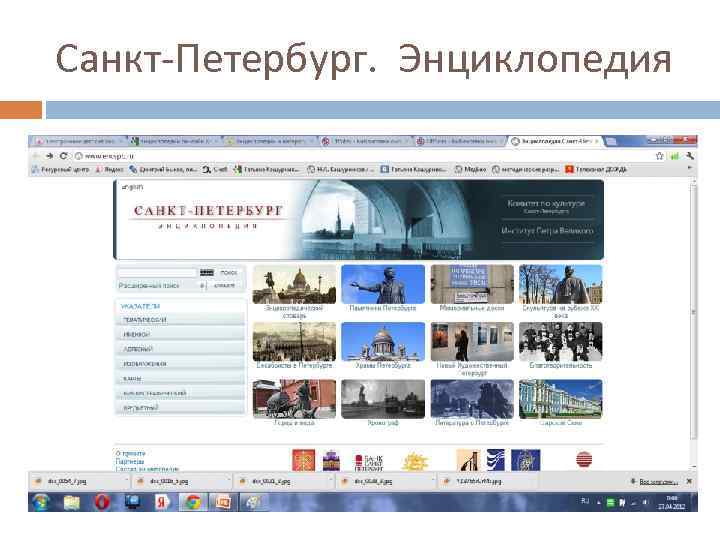The width and height of the screenshot is (720, 540).
Task: Open the Тематический index in the sidebar
Action: 180,320
